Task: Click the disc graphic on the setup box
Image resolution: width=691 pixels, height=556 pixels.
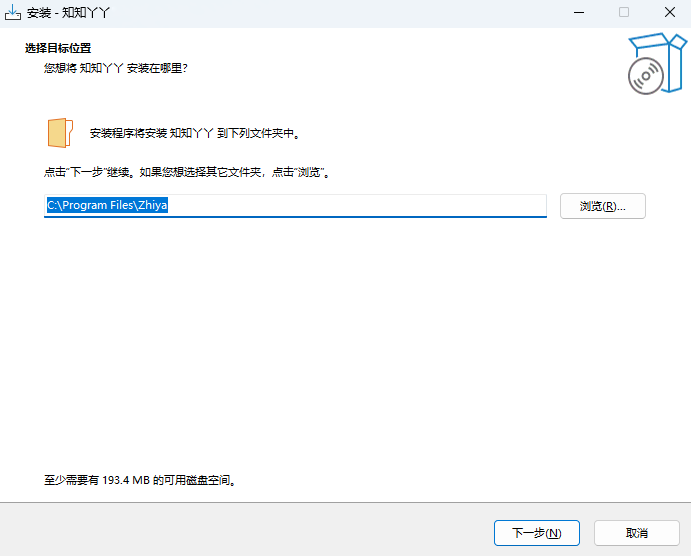Action: point(645,76)
